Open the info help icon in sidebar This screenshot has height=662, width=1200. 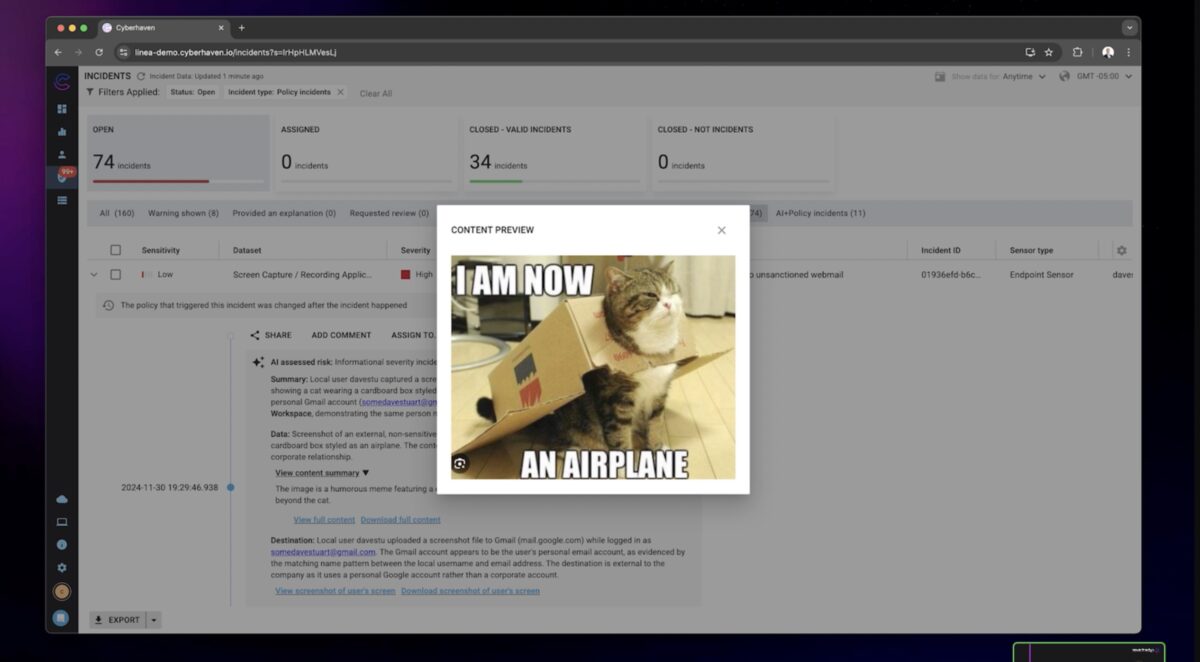[62, 544]
